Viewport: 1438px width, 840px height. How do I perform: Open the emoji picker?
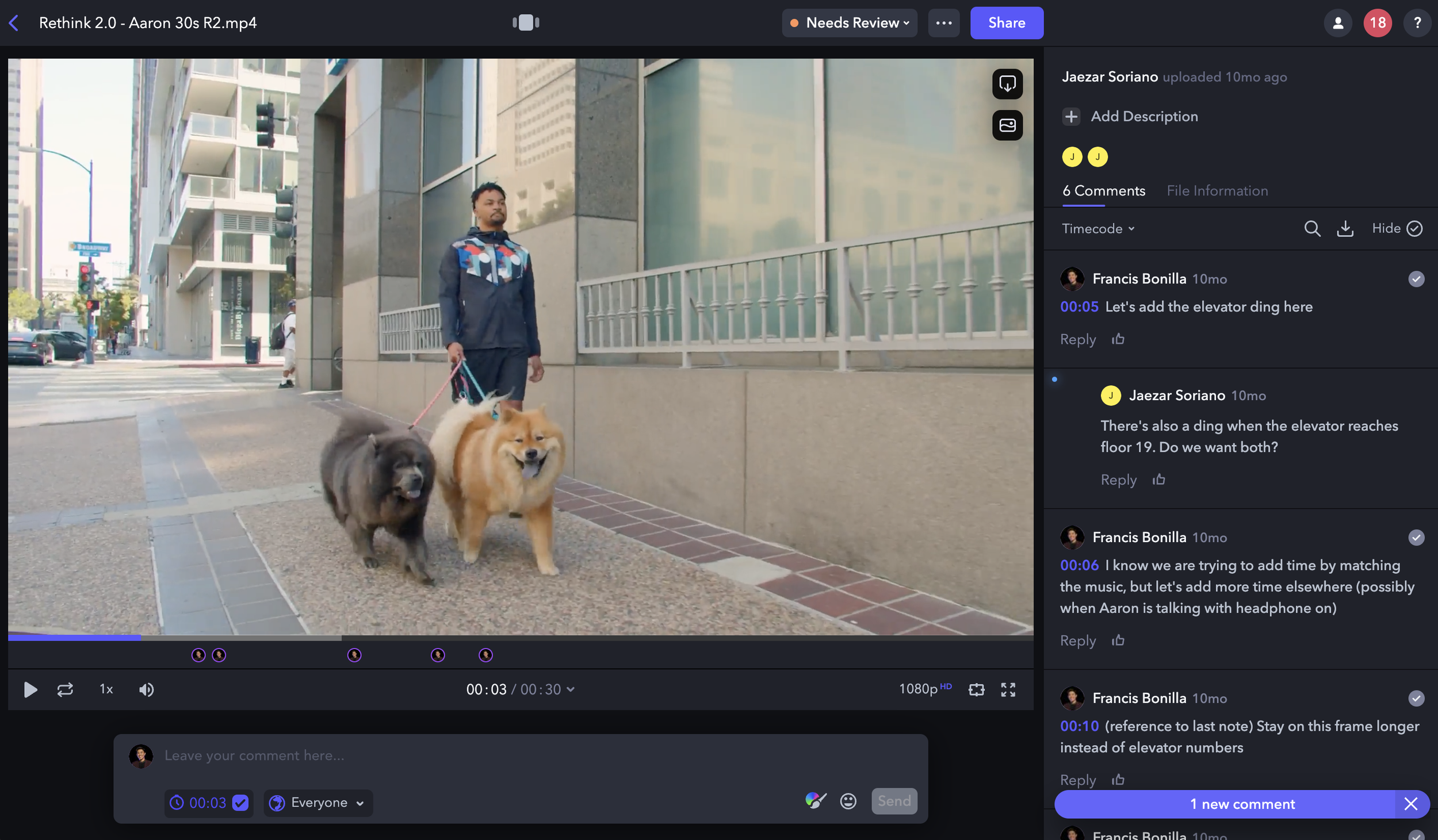[x=848, y=801]
